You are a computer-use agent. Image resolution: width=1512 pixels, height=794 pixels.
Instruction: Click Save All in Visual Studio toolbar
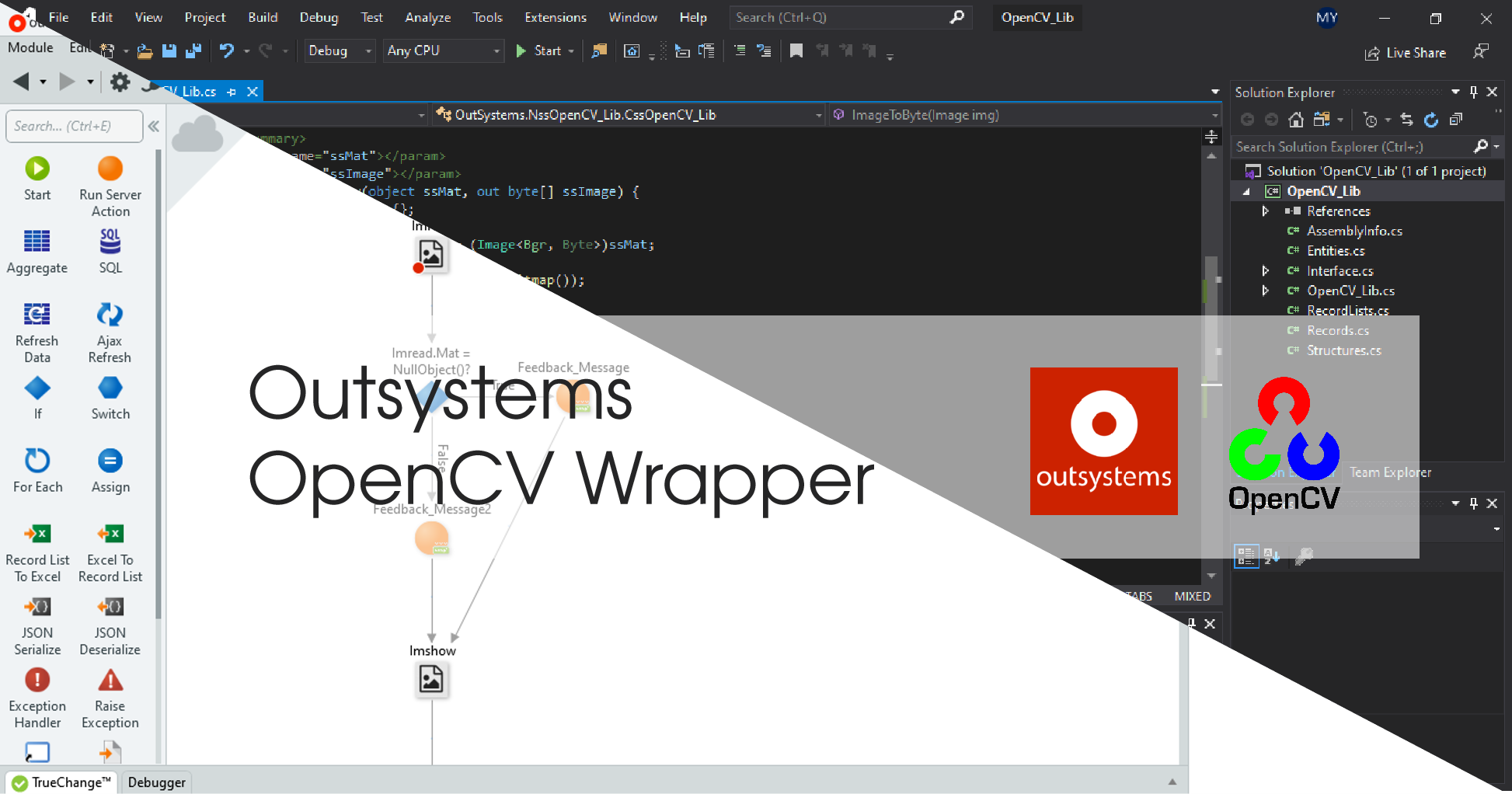[x=193, y=50]
